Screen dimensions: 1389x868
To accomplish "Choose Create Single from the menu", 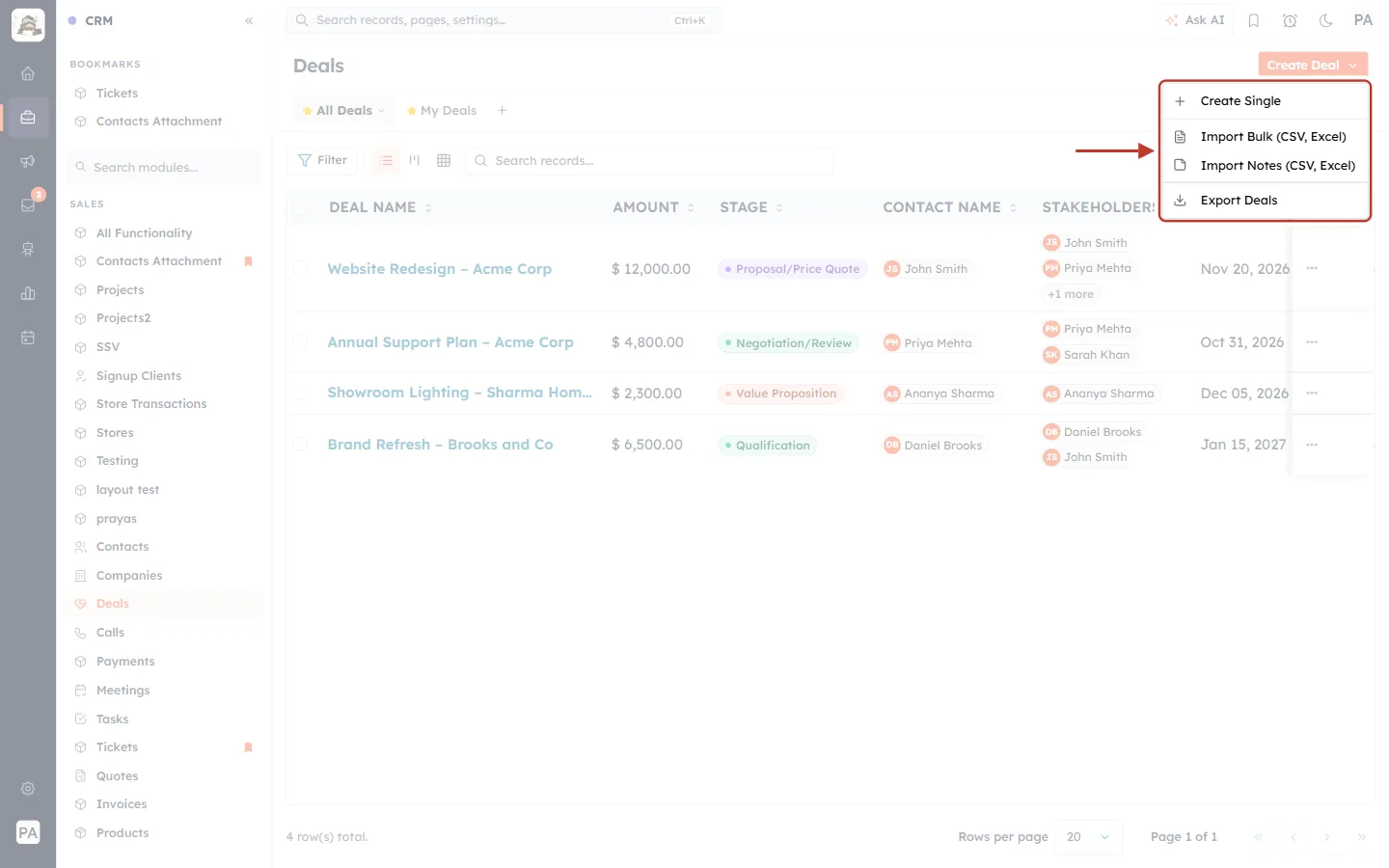I will (1265, 101).
